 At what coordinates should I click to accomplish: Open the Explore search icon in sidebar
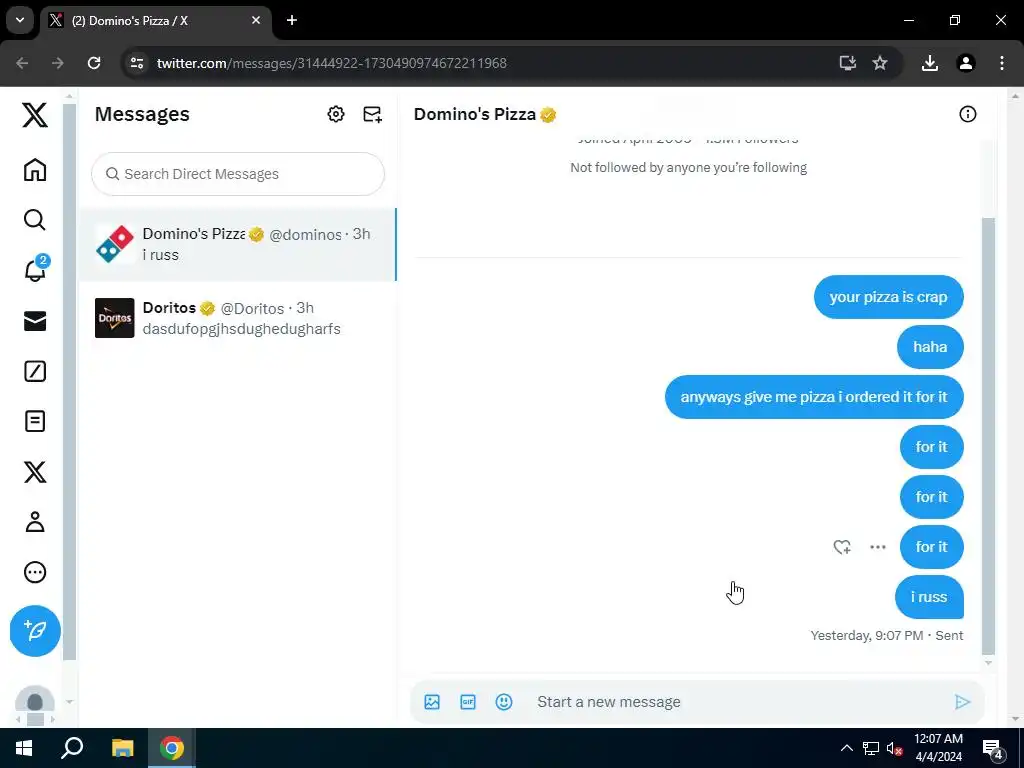(x=35, y=220)
